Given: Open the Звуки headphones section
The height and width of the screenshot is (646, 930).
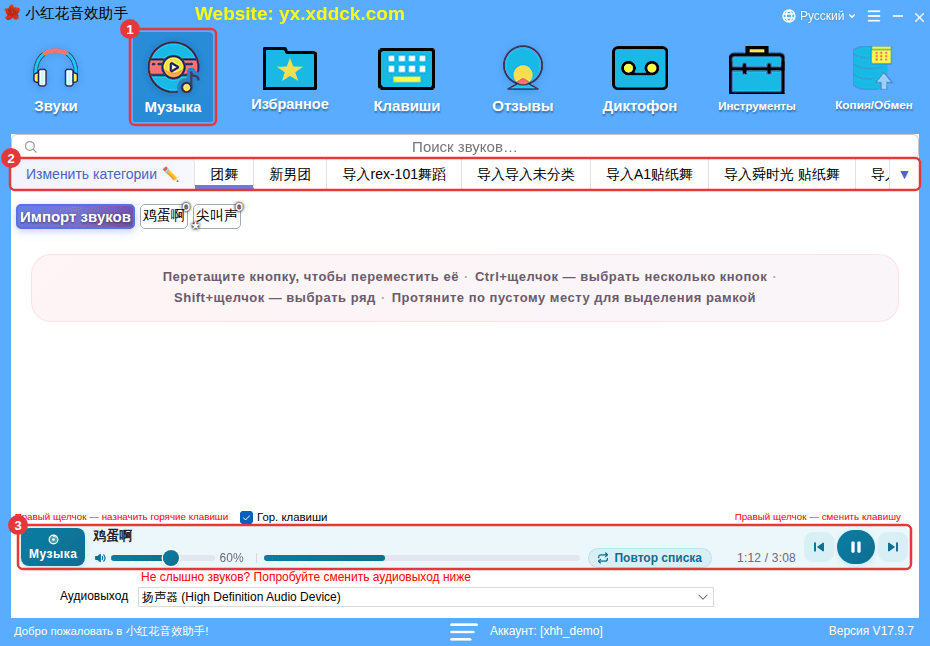Looking at the screenshot, I should [55, 80].
